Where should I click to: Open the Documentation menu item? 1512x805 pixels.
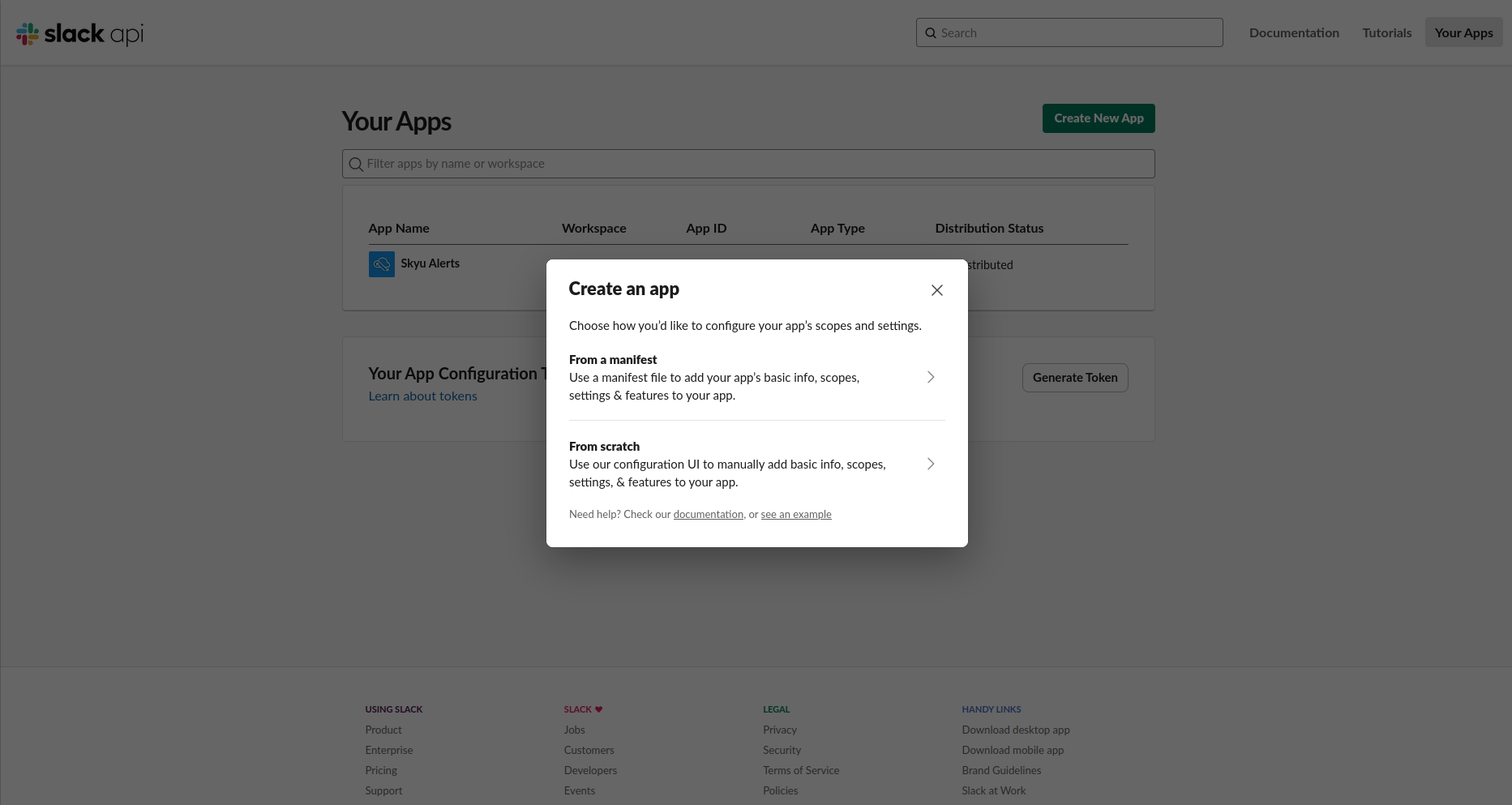(1294, 32)
